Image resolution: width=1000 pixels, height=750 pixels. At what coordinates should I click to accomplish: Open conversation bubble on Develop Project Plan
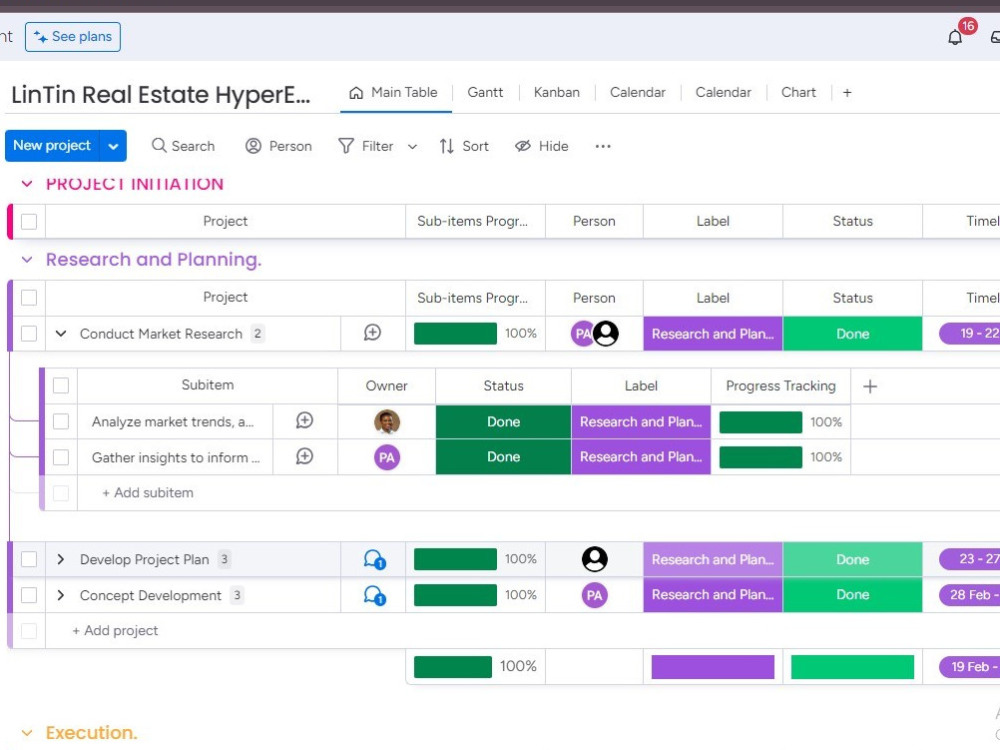click(x=371, y=559)
